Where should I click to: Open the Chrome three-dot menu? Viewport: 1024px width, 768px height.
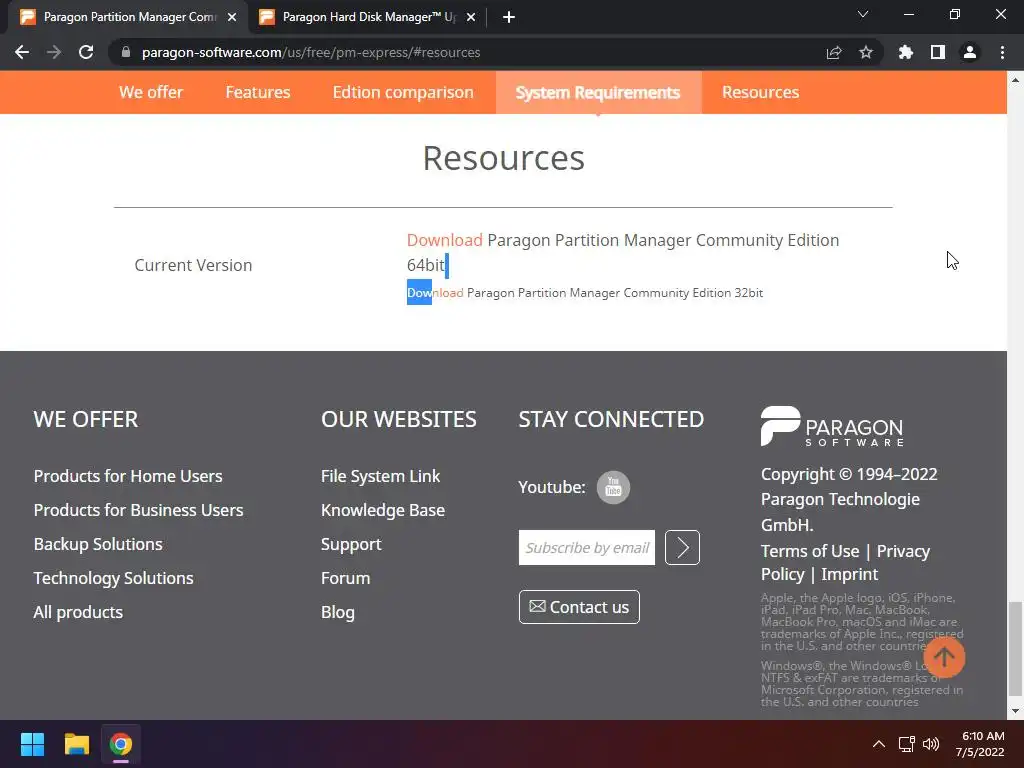1002,52
